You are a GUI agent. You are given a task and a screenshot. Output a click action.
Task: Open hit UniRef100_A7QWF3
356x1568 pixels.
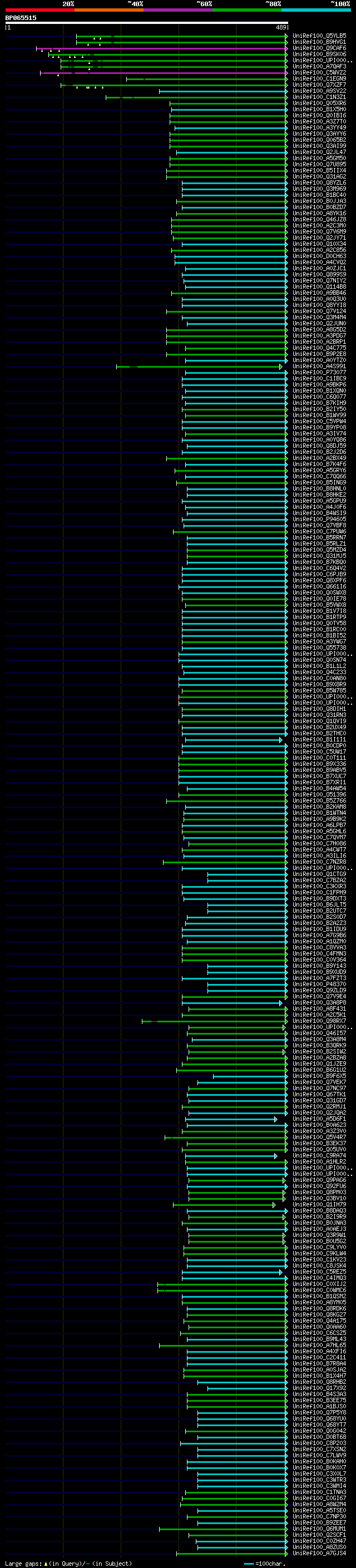pos(319,66)
